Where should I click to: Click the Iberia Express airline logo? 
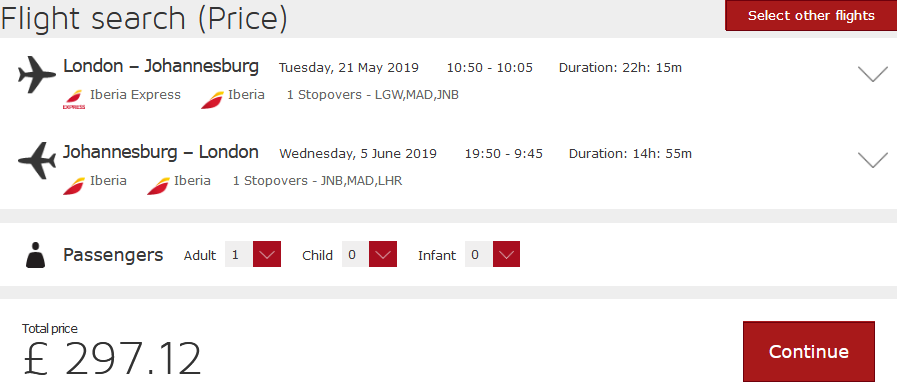click(x=74, y=99)
